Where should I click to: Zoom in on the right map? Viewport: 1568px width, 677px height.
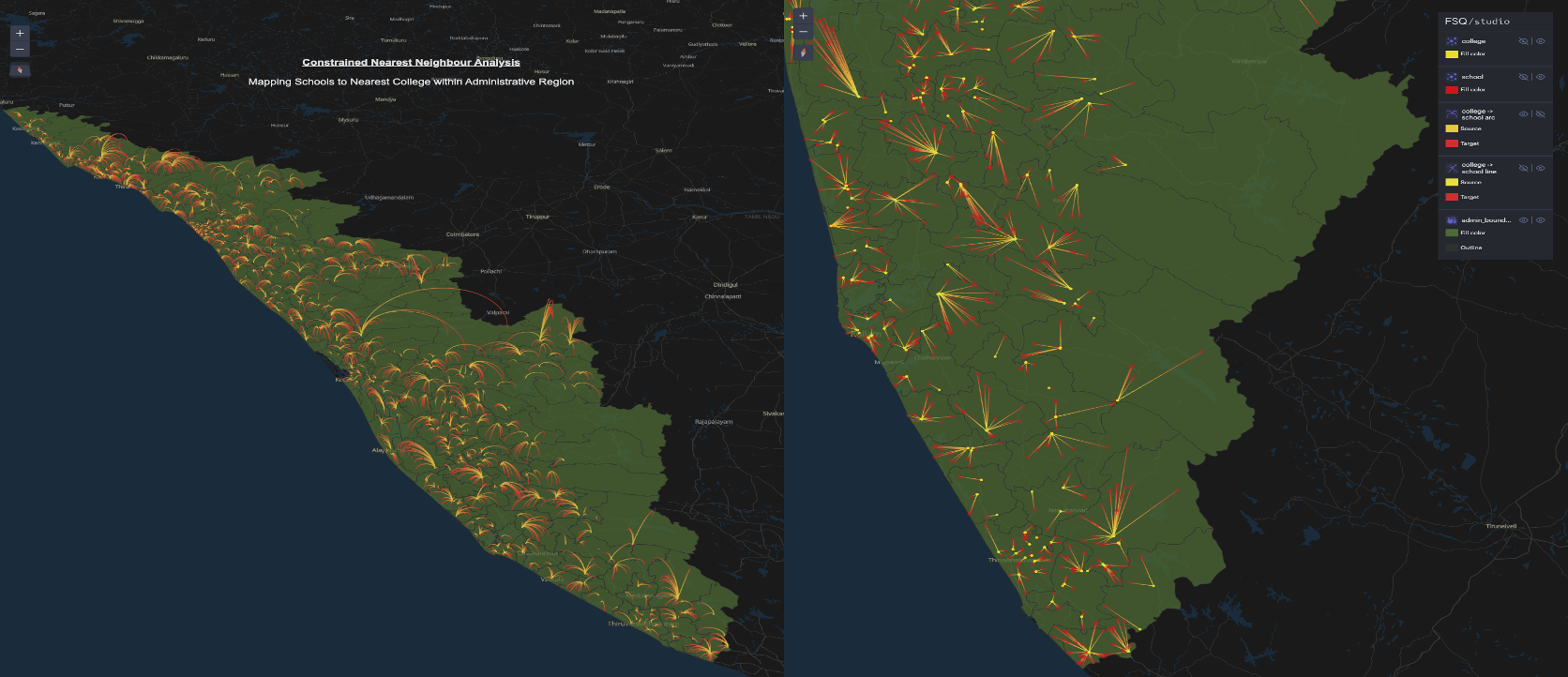point(803,16)
